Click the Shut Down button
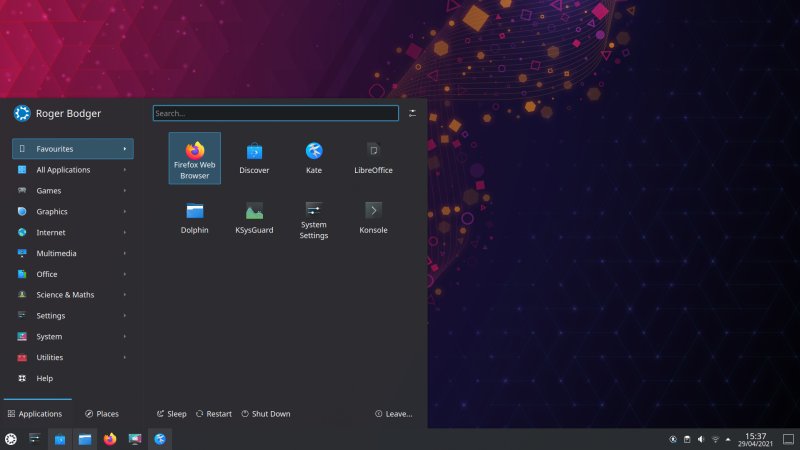 [266, 414]
